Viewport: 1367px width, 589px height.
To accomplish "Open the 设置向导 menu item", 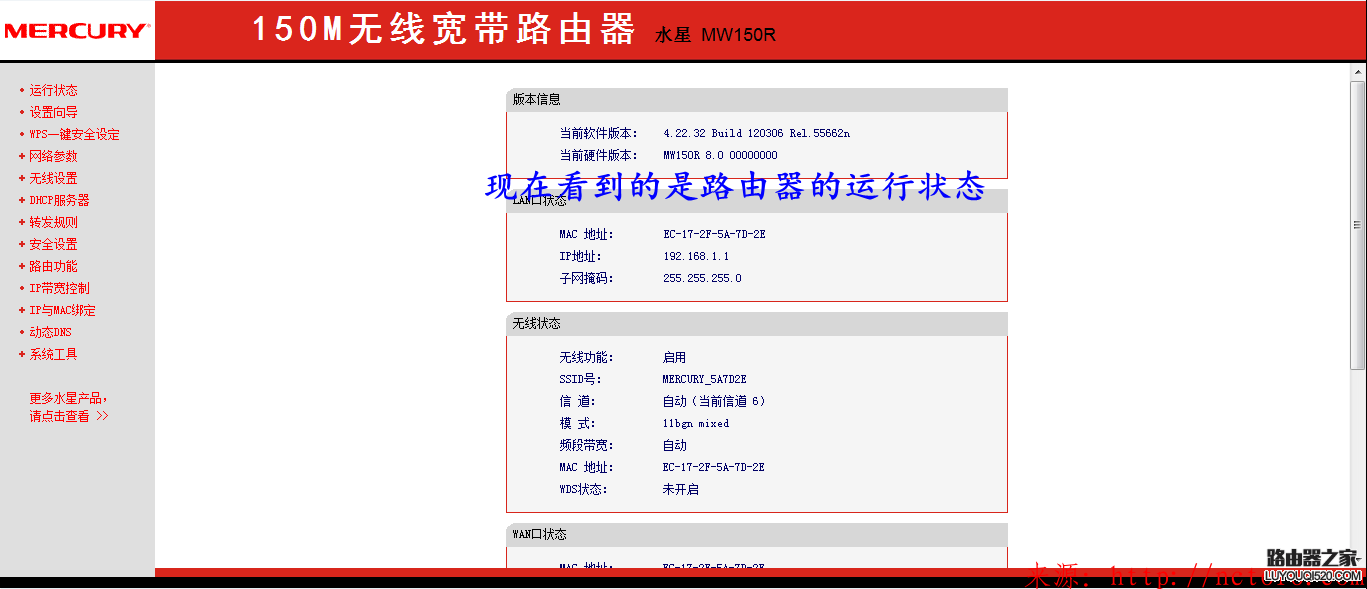I will (x=53, y=112).
